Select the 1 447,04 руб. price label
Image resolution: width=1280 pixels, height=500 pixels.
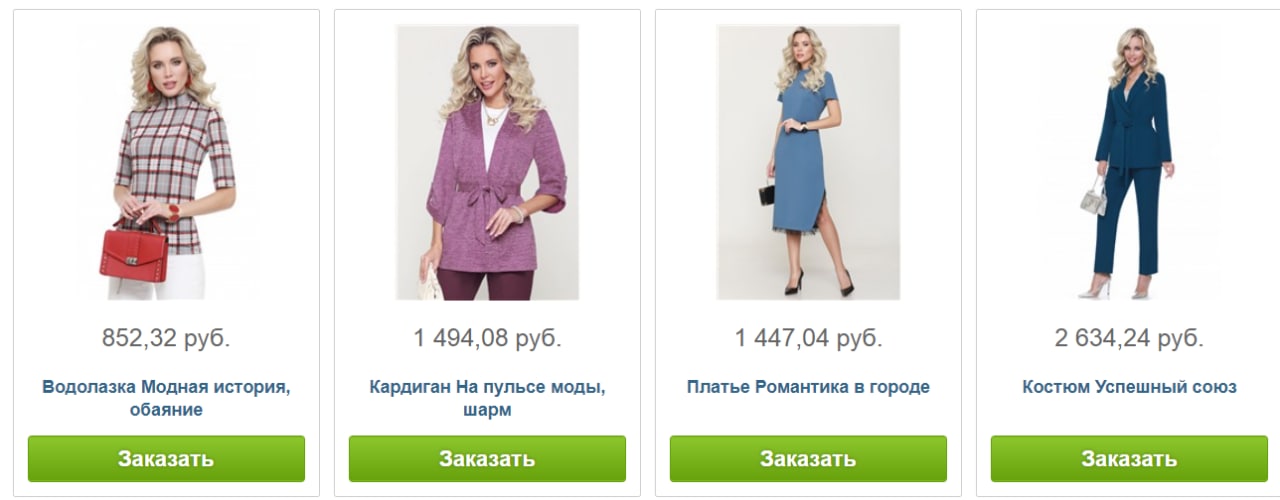pos(808,338)
